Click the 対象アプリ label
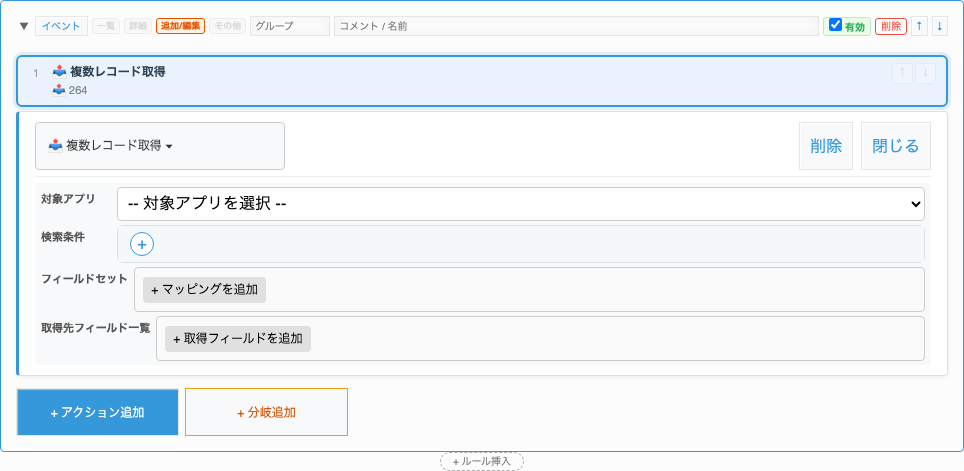This screenshot has width=964, height=471. point(68,199)
